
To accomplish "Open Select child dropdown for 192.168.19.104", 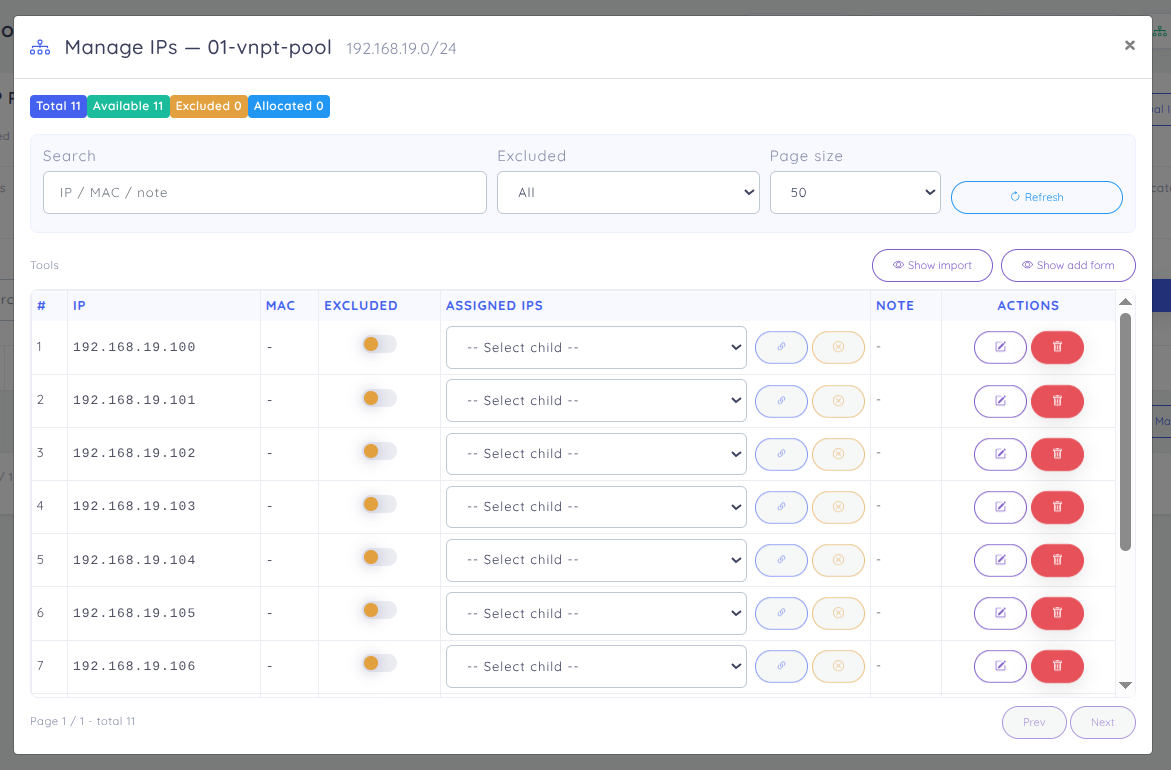I will tap(596, 560).
